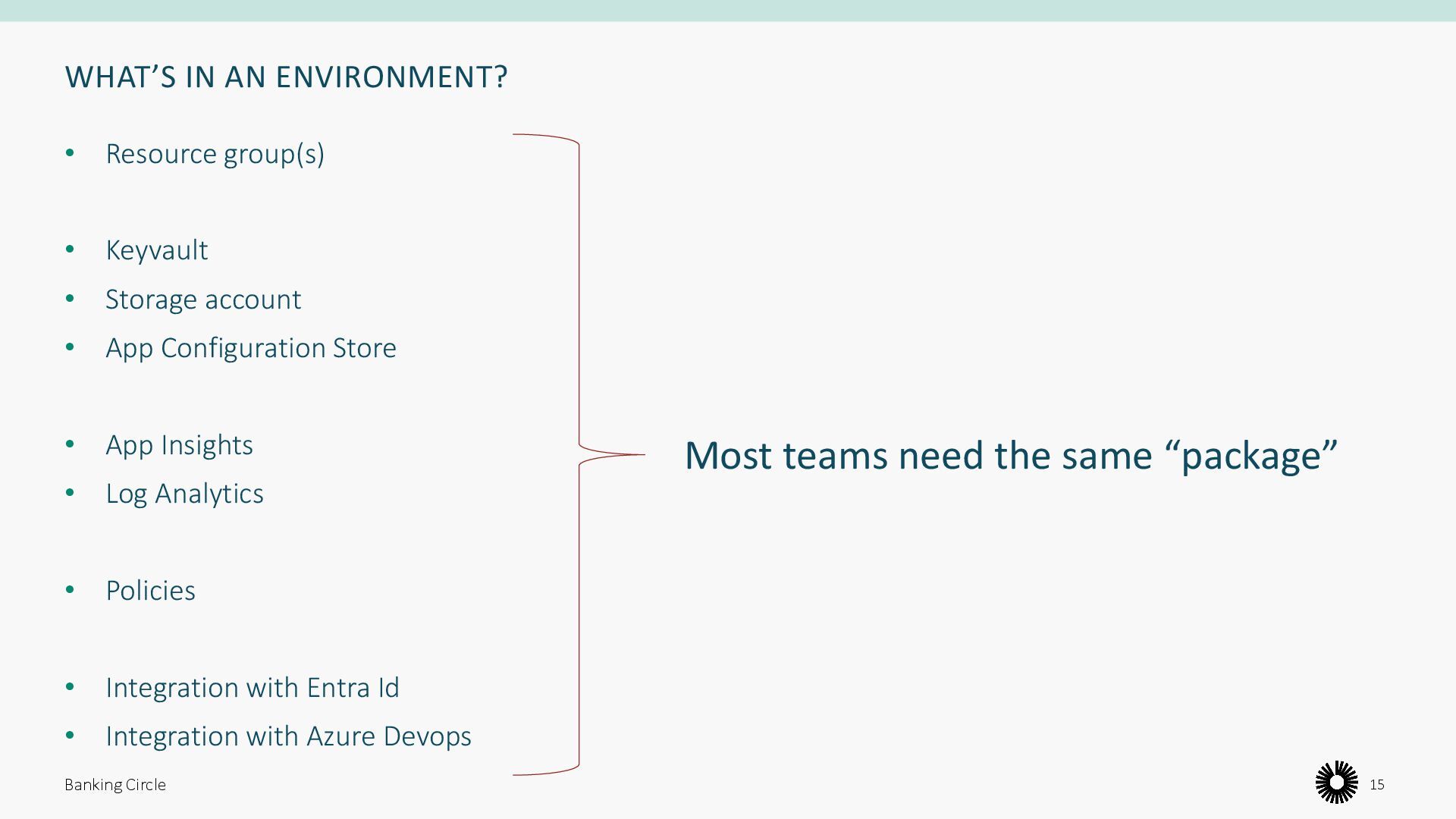Click the bullet dot before Keyvault
The image size is (1456, 819).
click(x=71, y=249)
